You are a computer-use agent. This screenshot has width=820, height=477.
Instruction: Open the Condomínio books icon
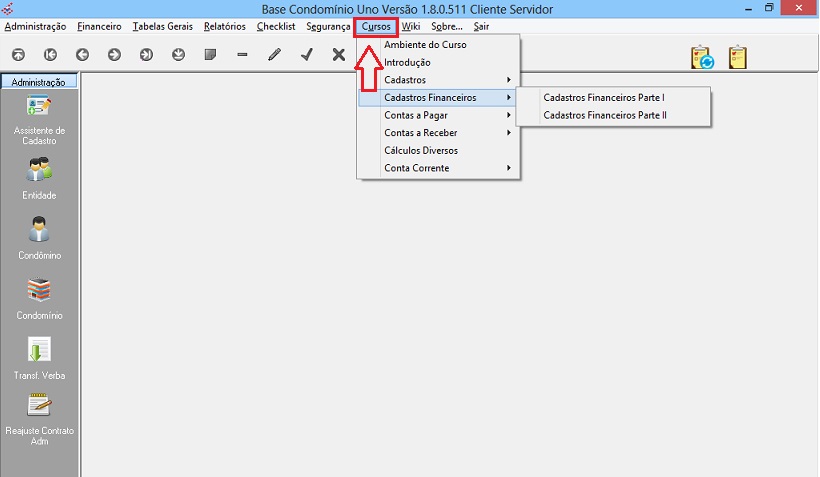(39, 290)
